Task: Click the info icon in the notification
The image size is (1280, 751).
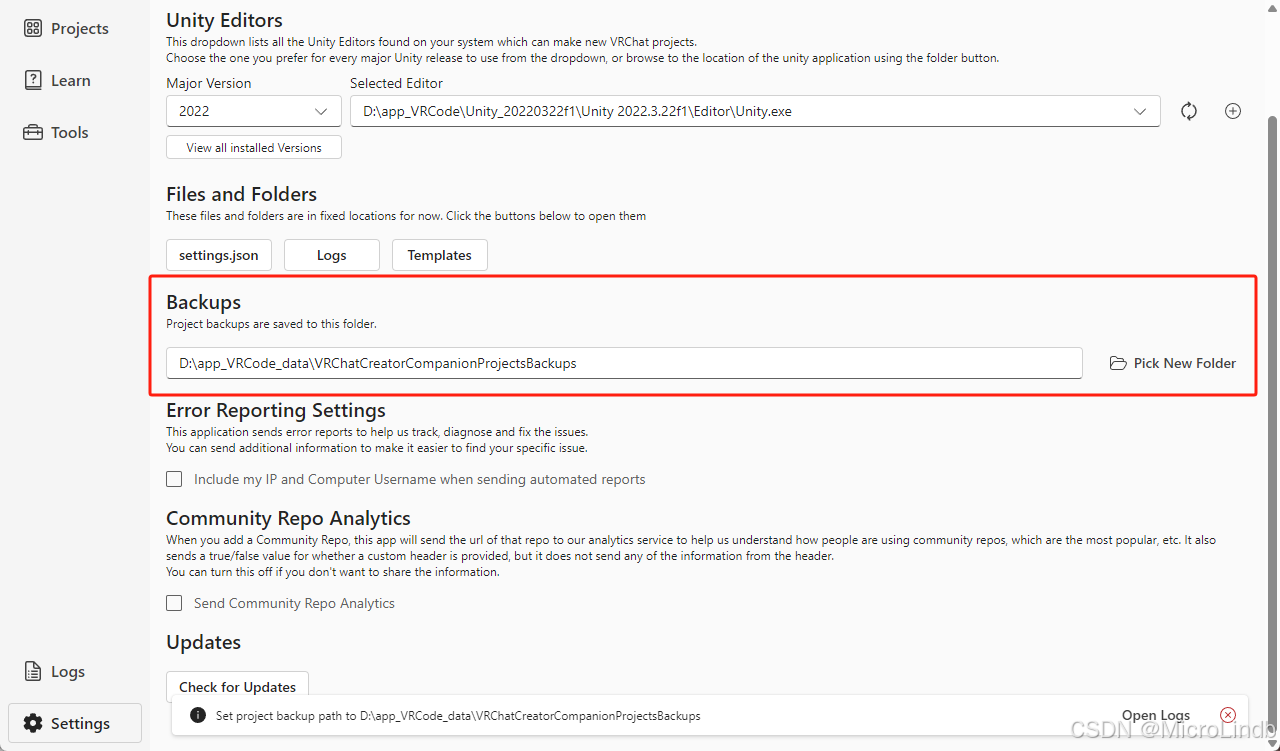Action: 198,716
